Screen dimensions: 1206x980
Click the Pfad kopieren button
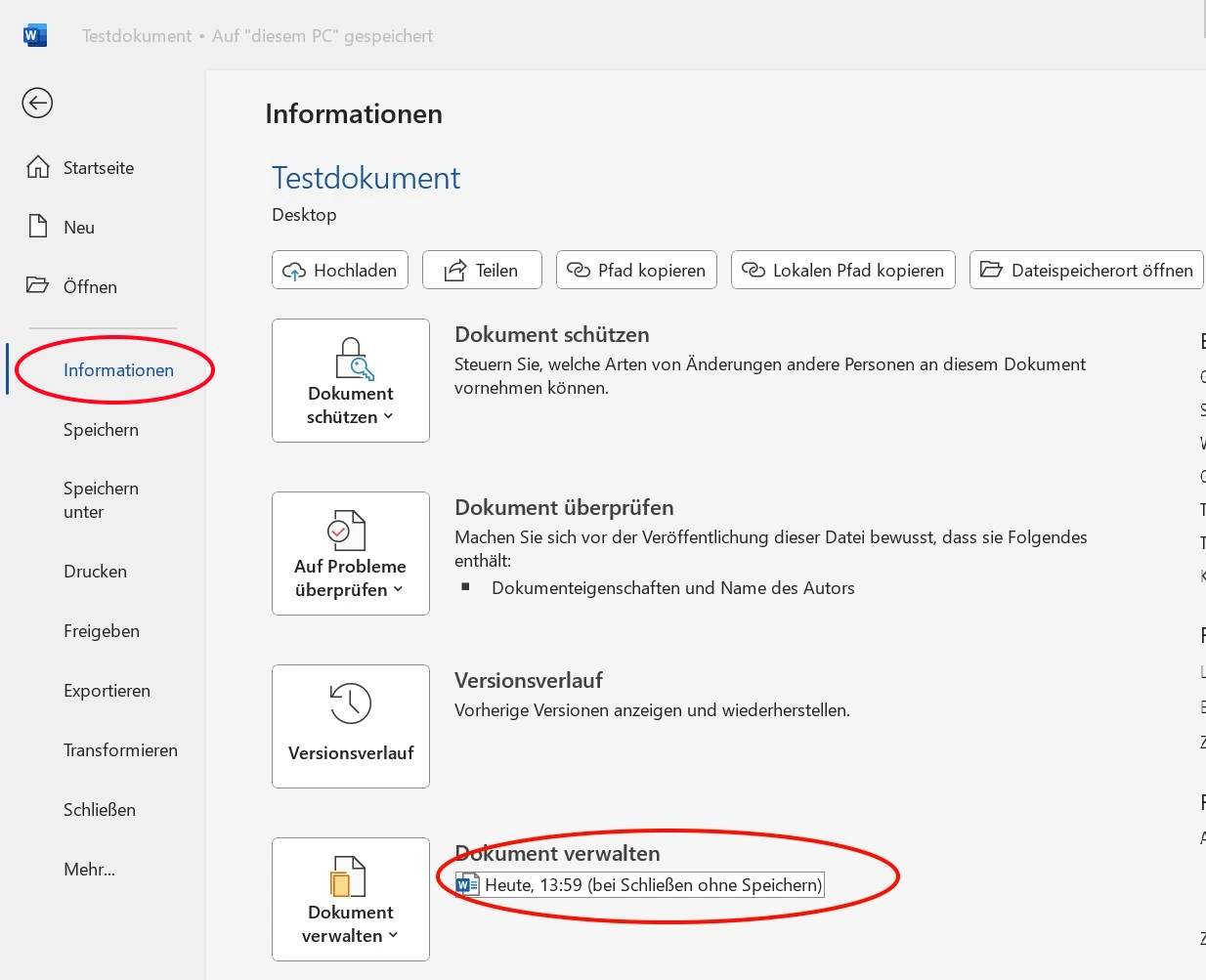tap(636, 271)
